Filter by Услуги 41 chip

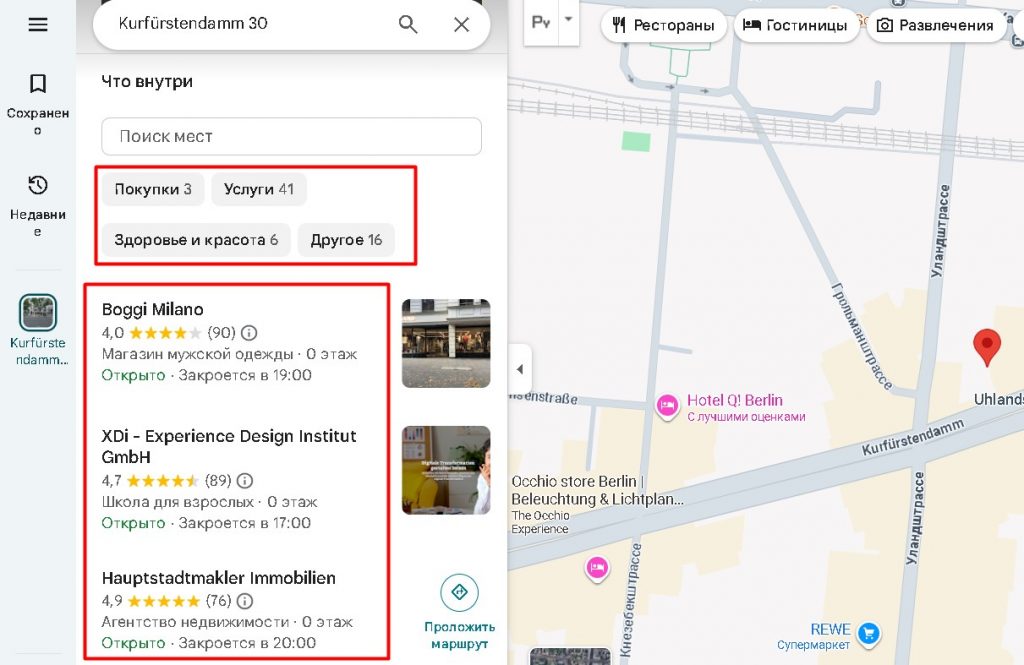[x=259, y=189]
